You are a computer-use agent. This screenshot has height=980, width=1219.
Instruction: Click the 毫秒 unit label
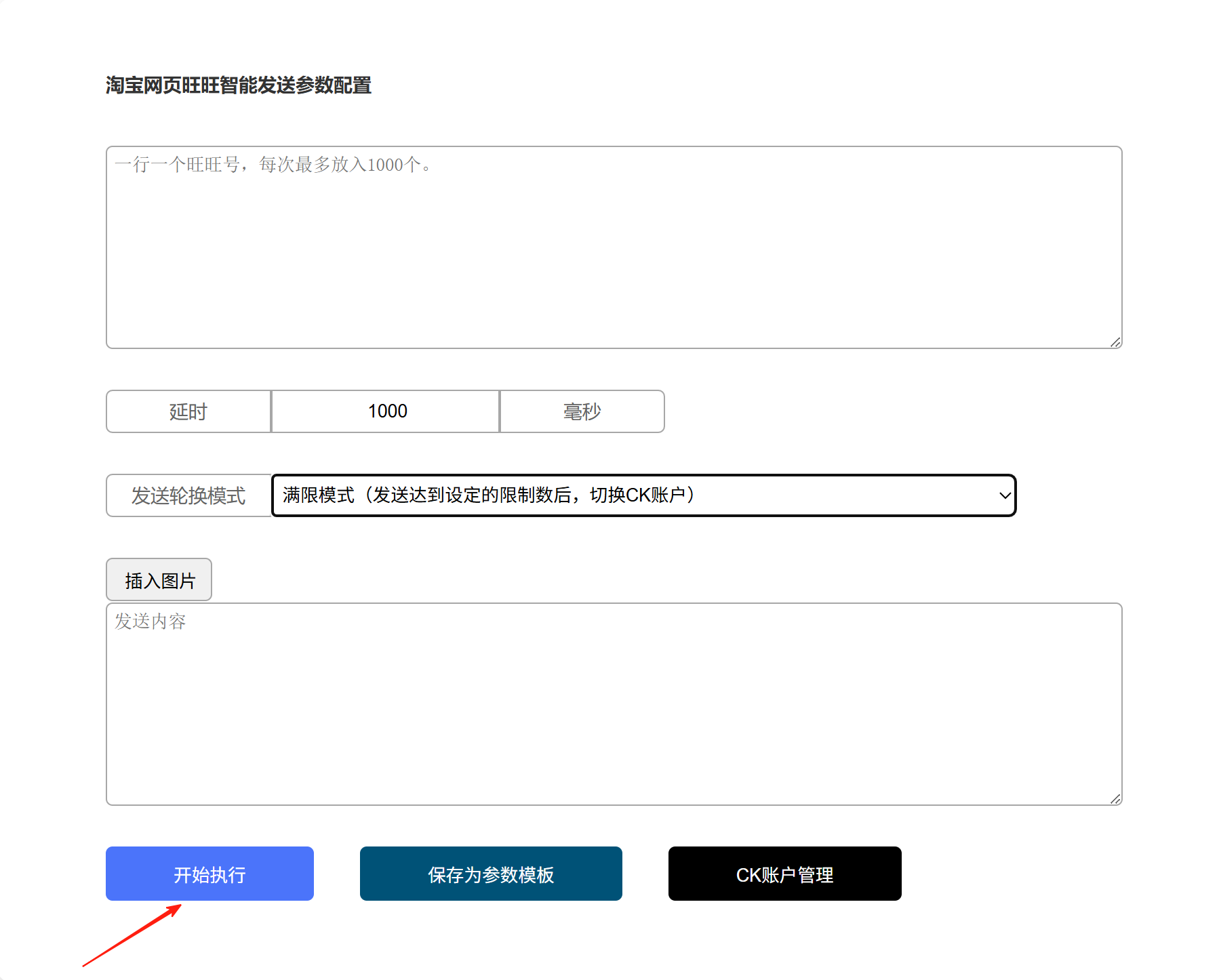tap(582, 411)
